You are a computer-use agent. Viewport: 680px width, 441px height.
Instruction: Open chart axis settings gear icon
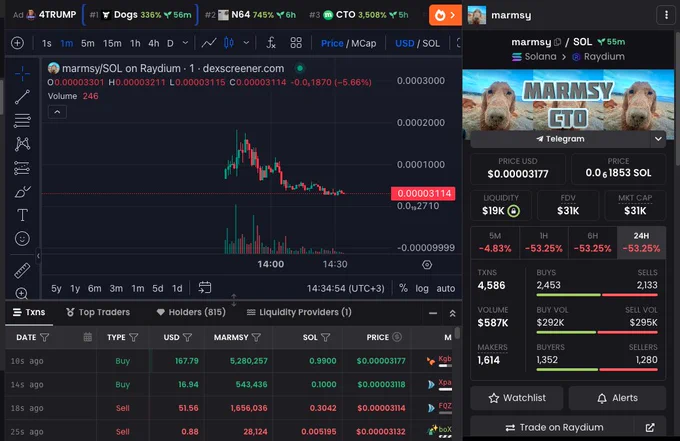pos(427,265)
